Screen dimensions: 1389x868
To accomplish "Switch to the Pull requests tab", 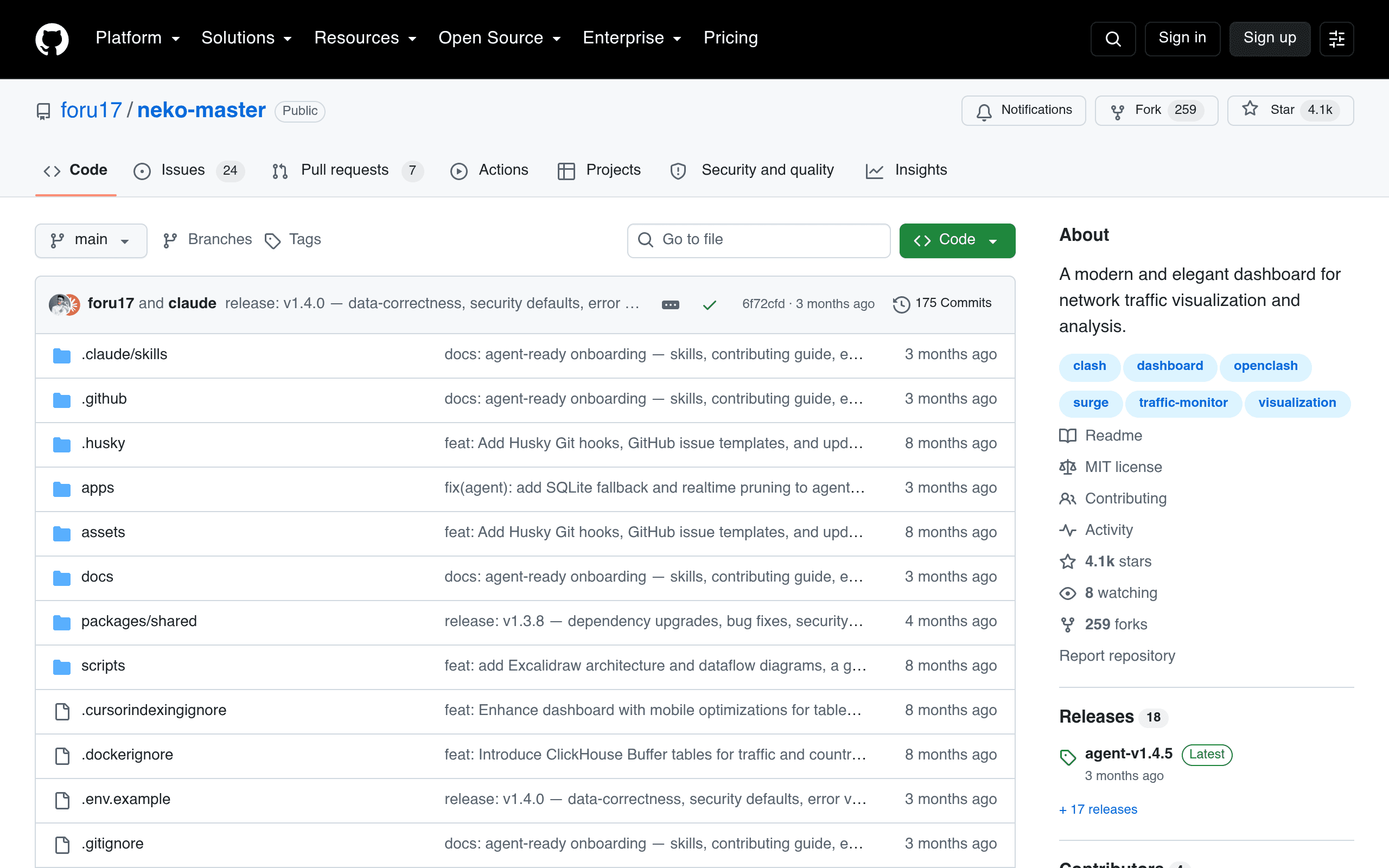I will click(347, 170).
